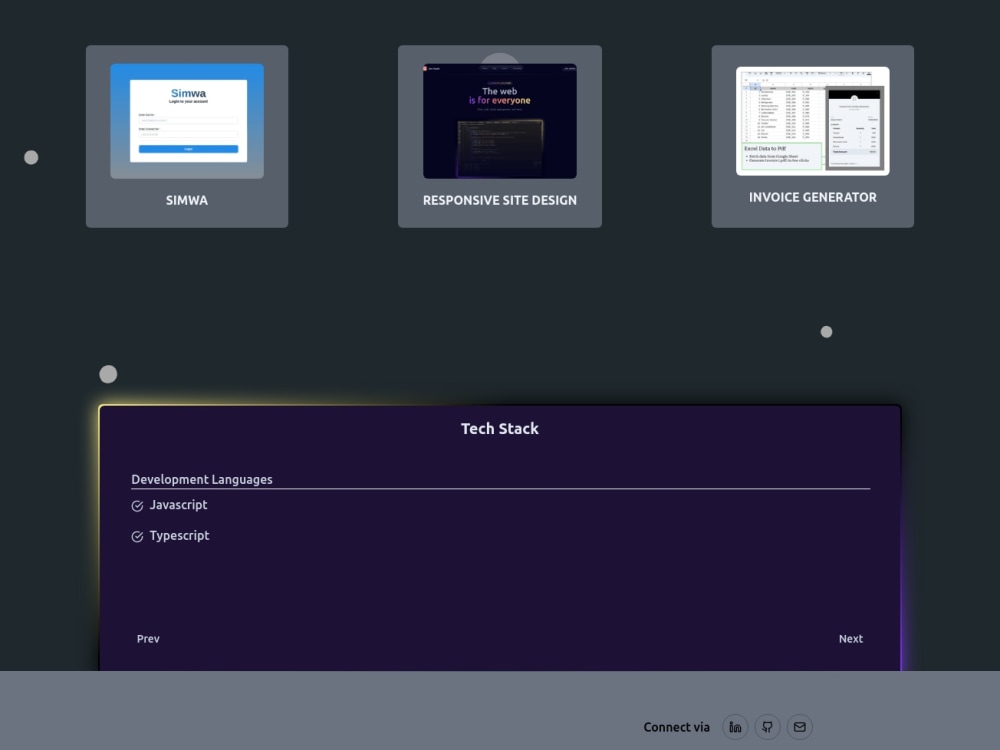Click the RESPONSIVE SITE DESIGN title

500,200
